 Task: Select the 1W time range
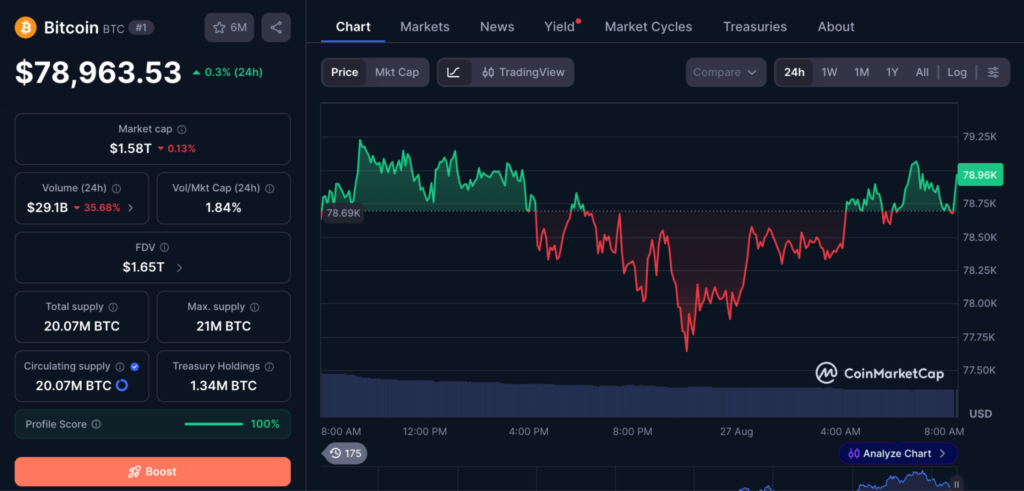point(829,72)
